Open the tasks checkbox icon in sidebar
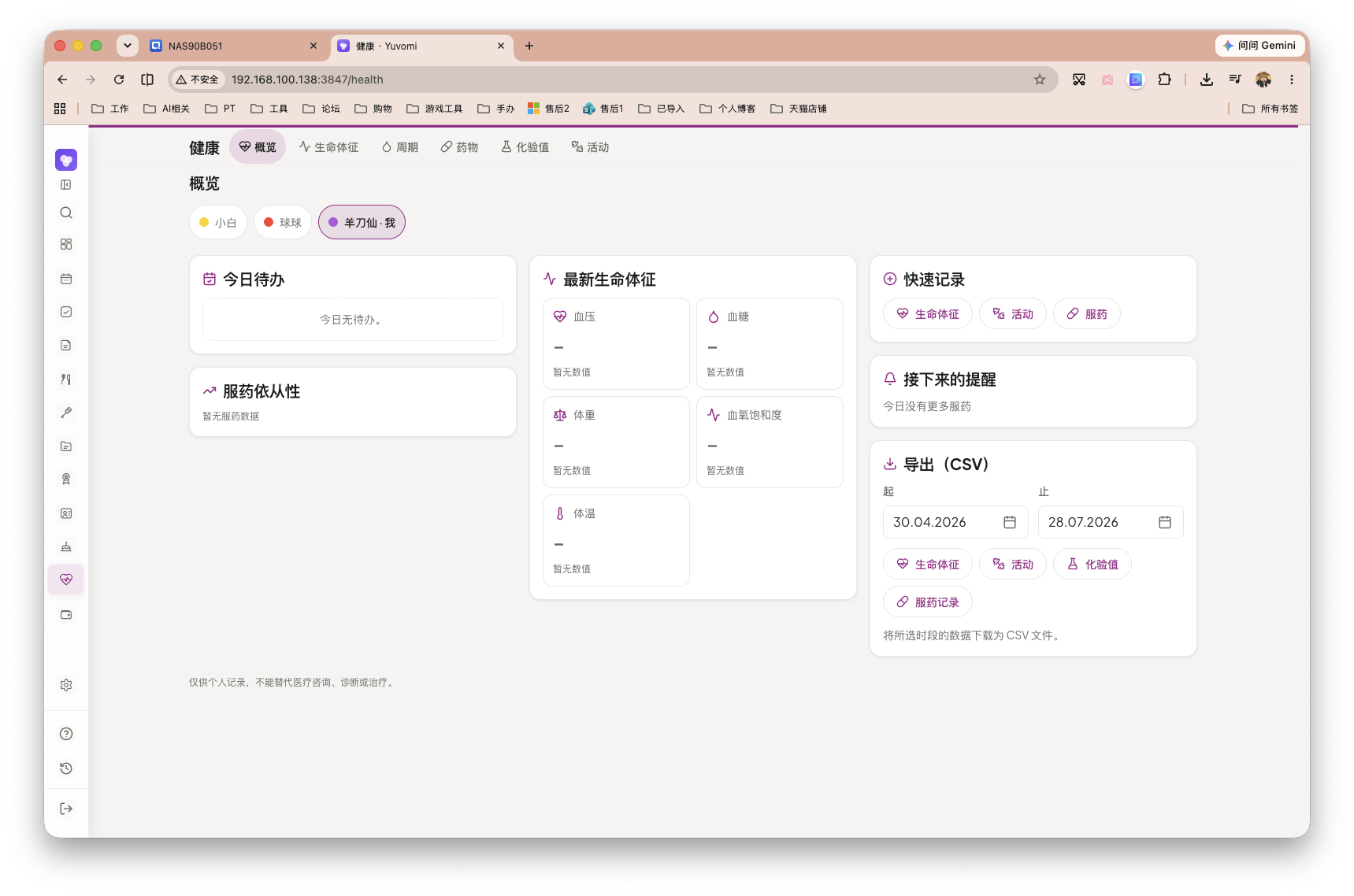 66,312
